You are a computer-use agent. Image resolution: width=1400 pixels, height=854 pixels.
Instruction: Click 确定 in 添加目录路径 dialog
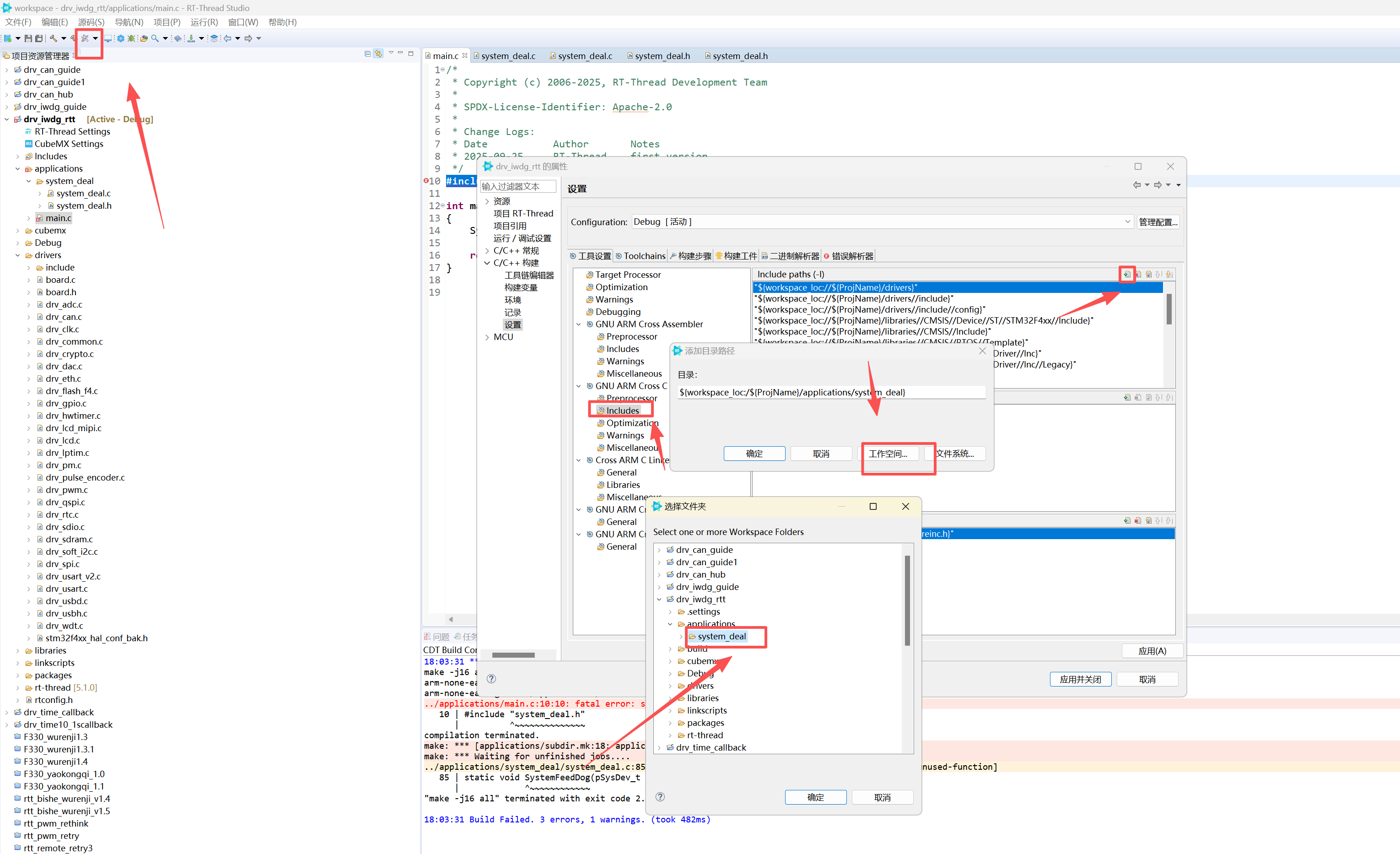click(754, 454)
